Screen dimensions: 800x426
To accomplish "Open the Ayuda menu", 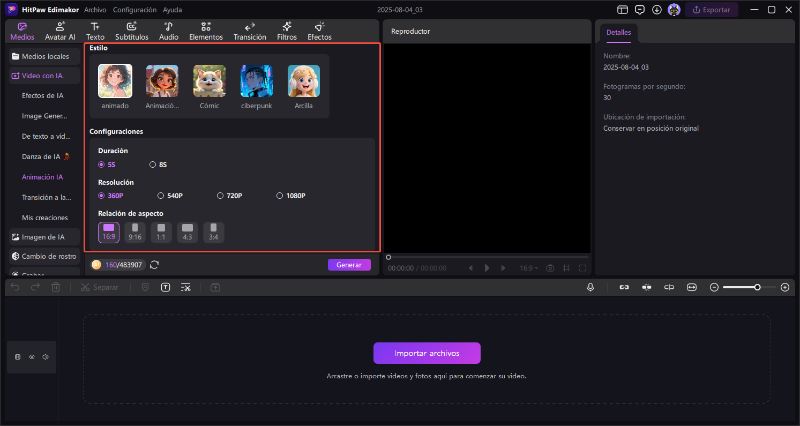I will click(172, 10).
